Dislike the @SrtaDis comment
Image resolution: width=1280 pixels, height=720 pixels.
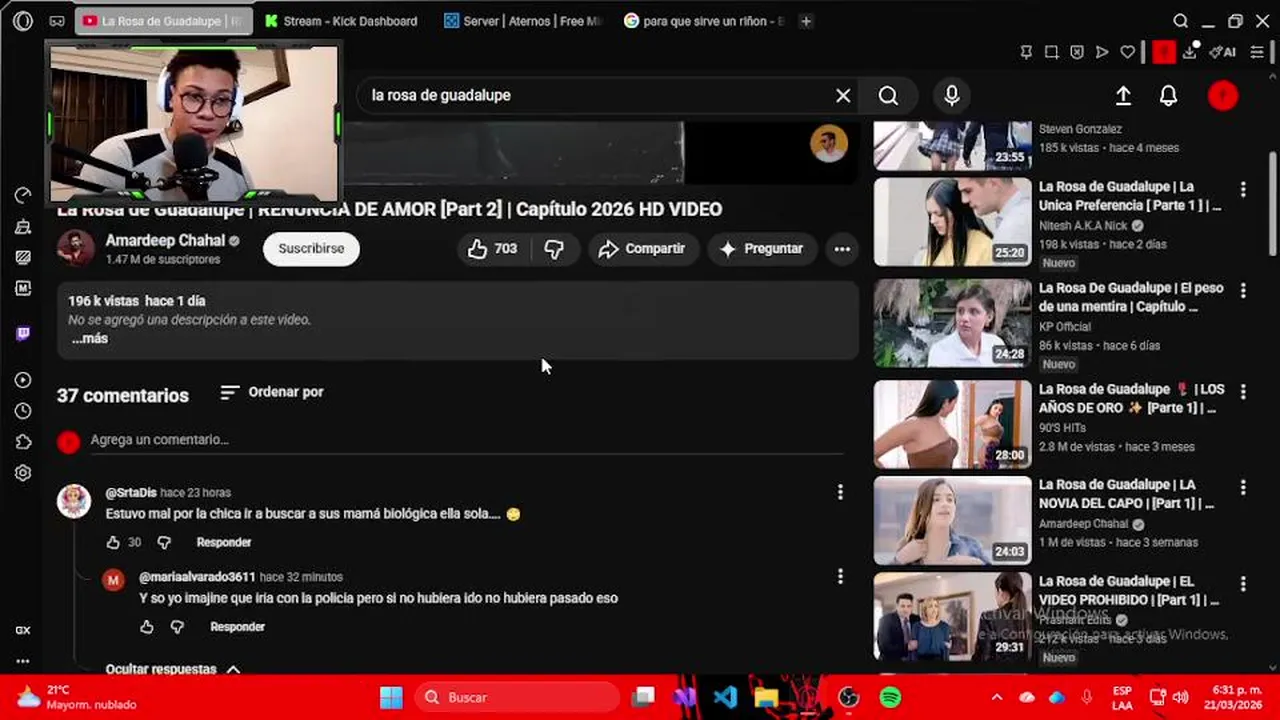[164, 542]
